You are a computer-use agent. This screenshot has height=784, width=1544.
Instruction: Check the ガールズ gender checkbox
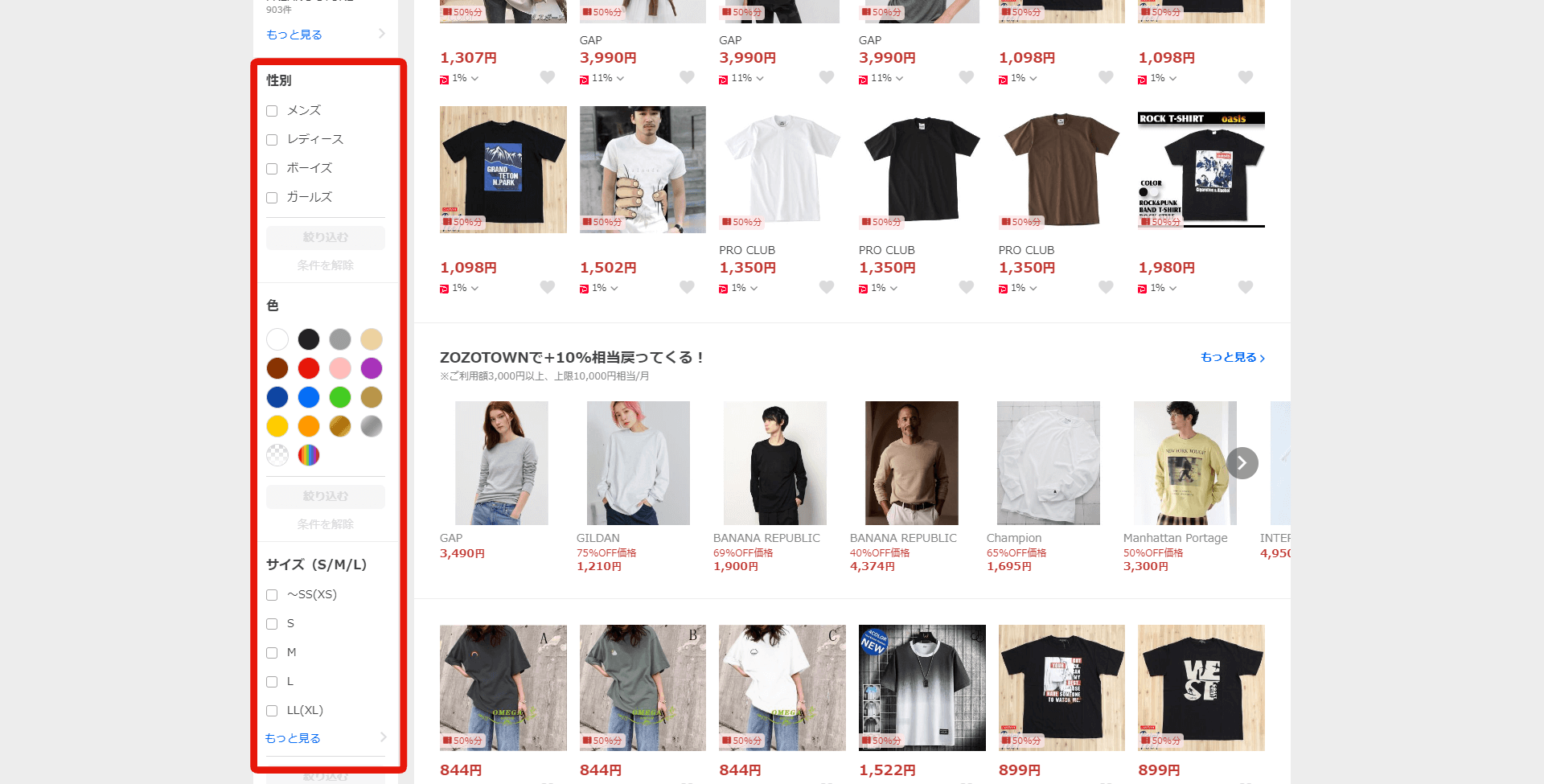272,198
